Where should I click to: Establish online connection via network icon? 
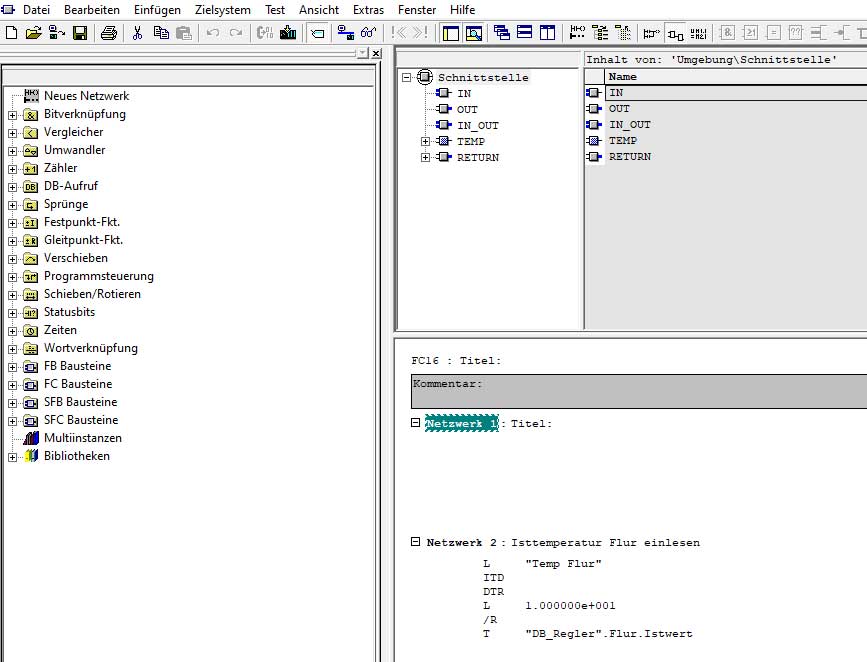[346, 33]
